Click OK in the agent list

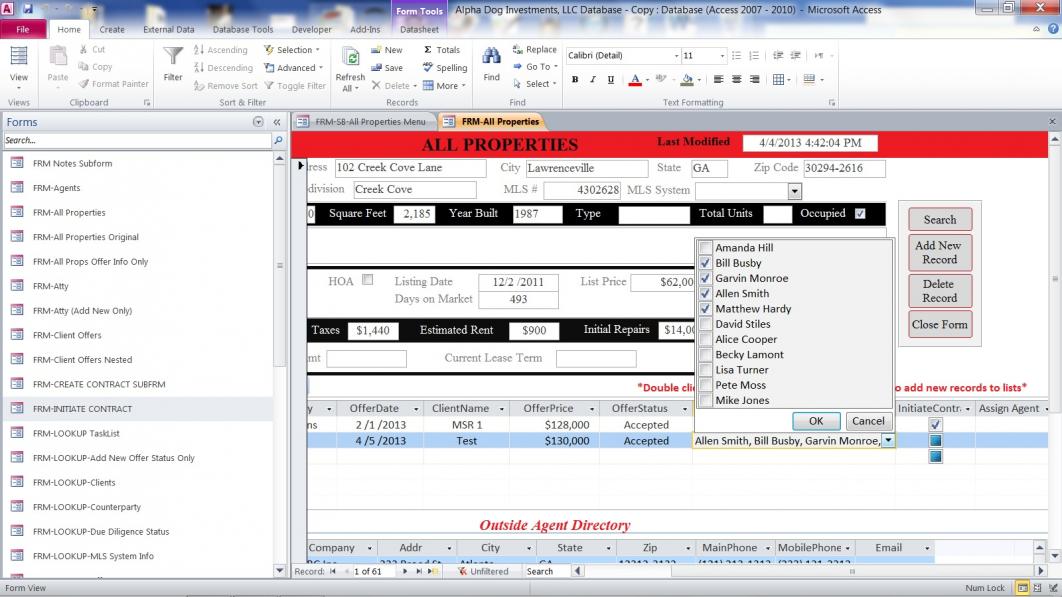[x=816, y=421]
